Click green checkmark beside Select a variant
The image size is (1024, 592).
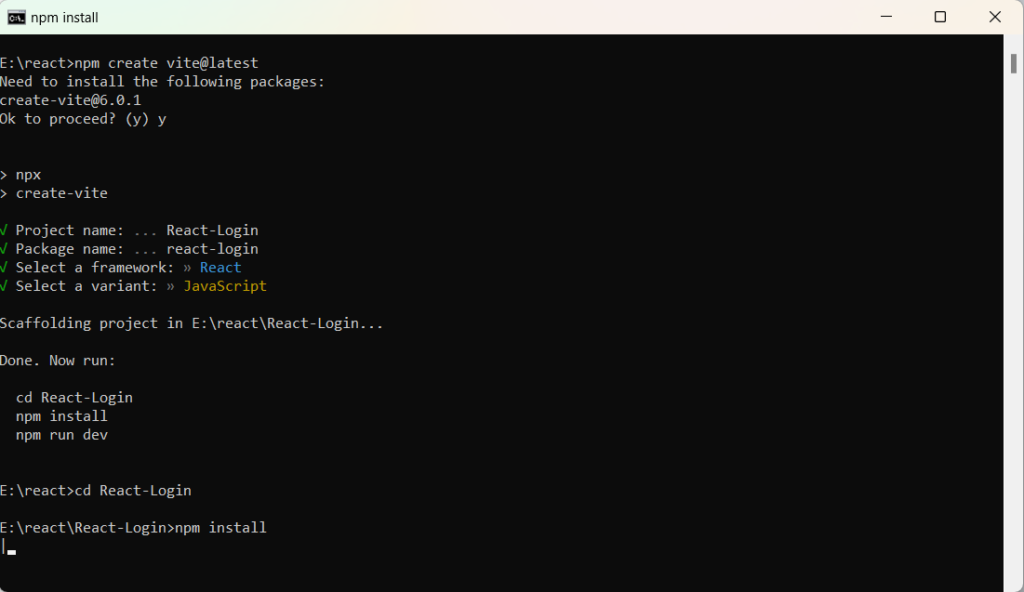click(x=4, y=286)
